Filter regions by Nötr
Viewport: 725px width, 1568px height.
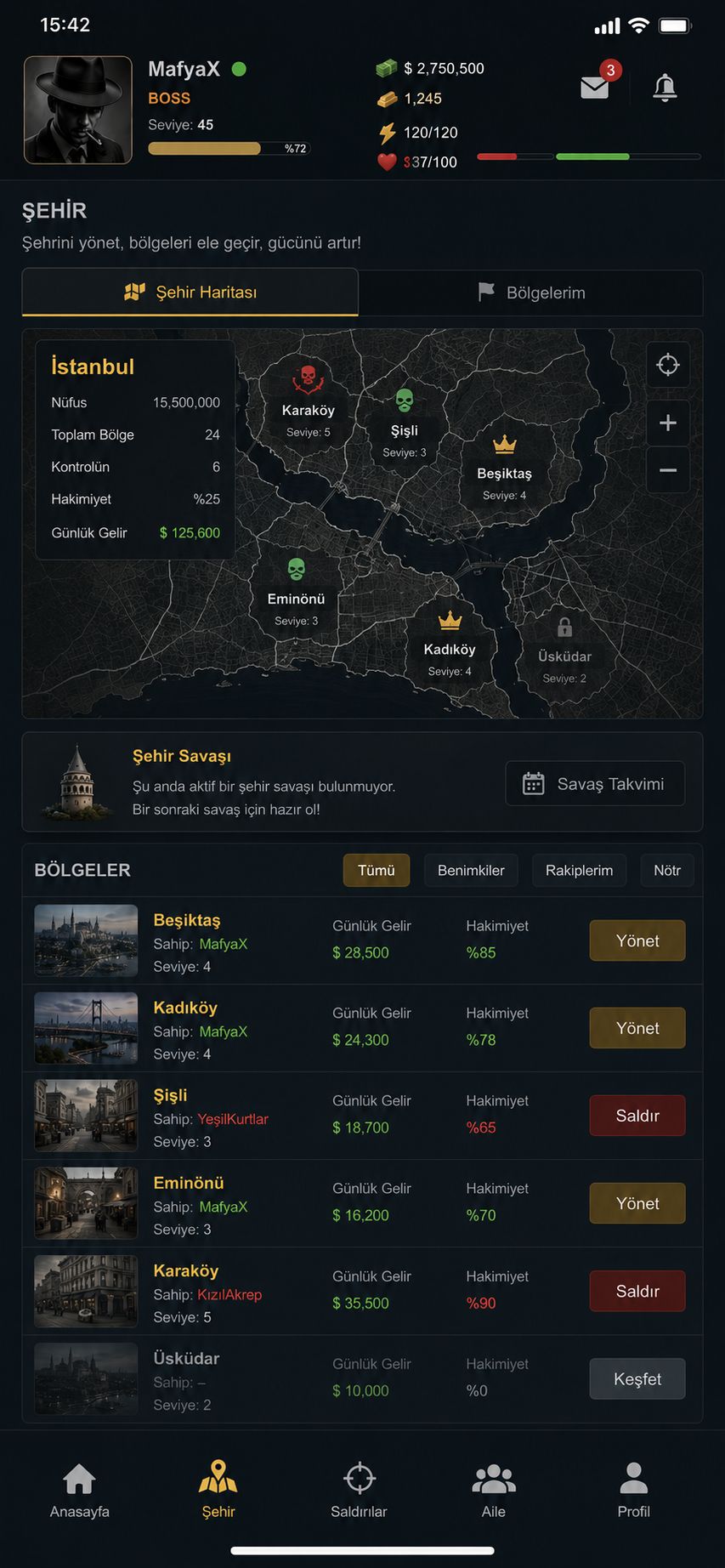coord(667,870)
